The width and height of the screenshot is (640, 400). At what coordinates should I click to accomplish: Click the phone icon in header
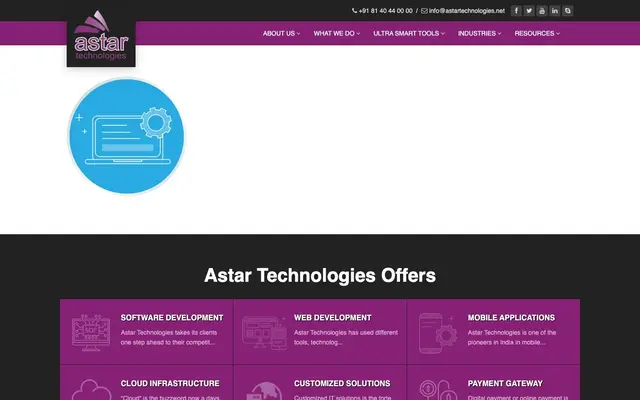[354, 11]
